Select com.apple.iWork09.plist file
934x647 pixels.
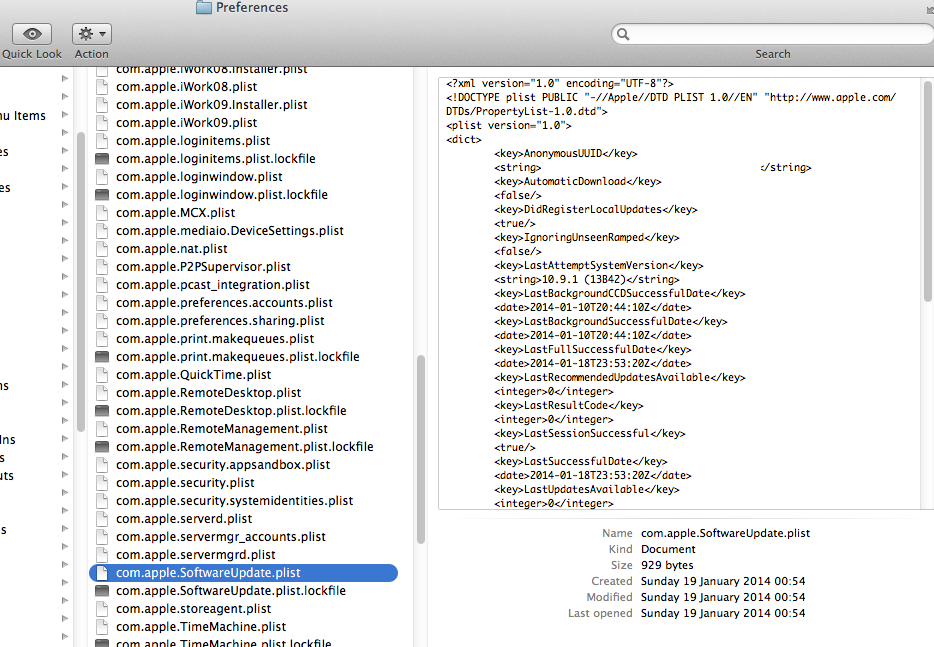click(186, 122)
